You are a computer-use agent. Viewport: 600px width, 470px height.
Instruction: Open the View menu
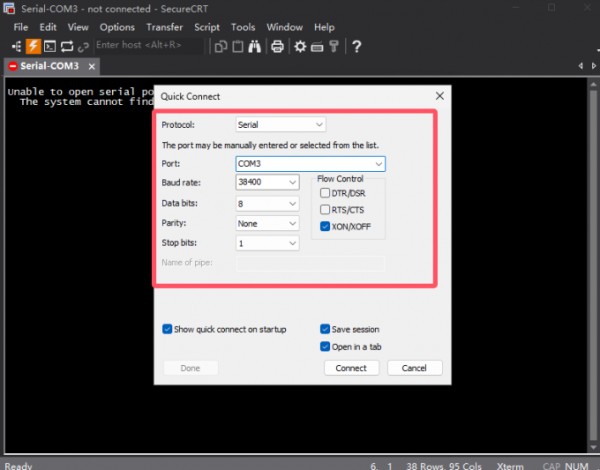click(x=78, y=27)
